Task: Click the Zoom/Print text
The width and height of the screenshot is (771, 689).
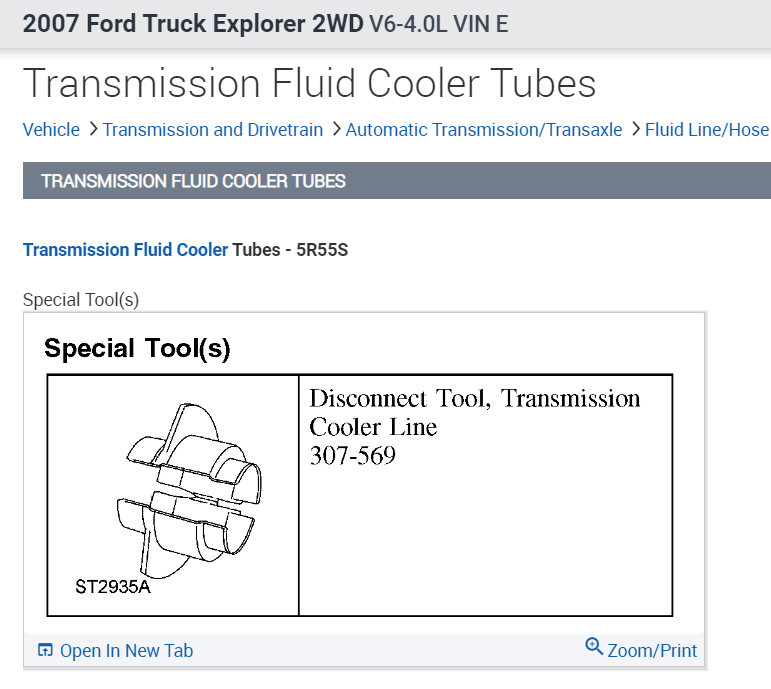Action: 652,651
